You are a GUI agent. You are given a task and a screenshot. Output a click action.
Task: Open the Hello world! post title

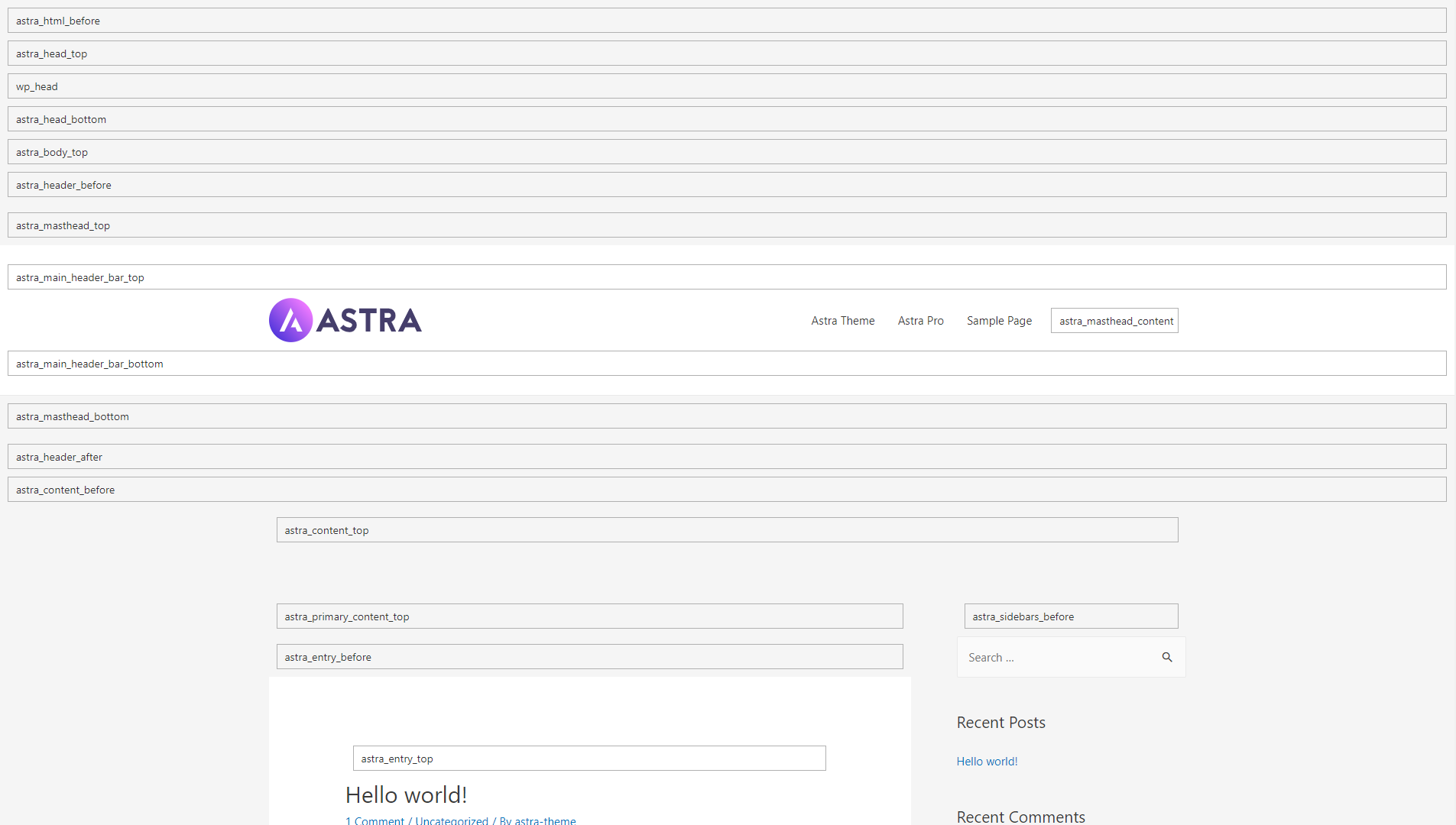(x=407, y=794)
